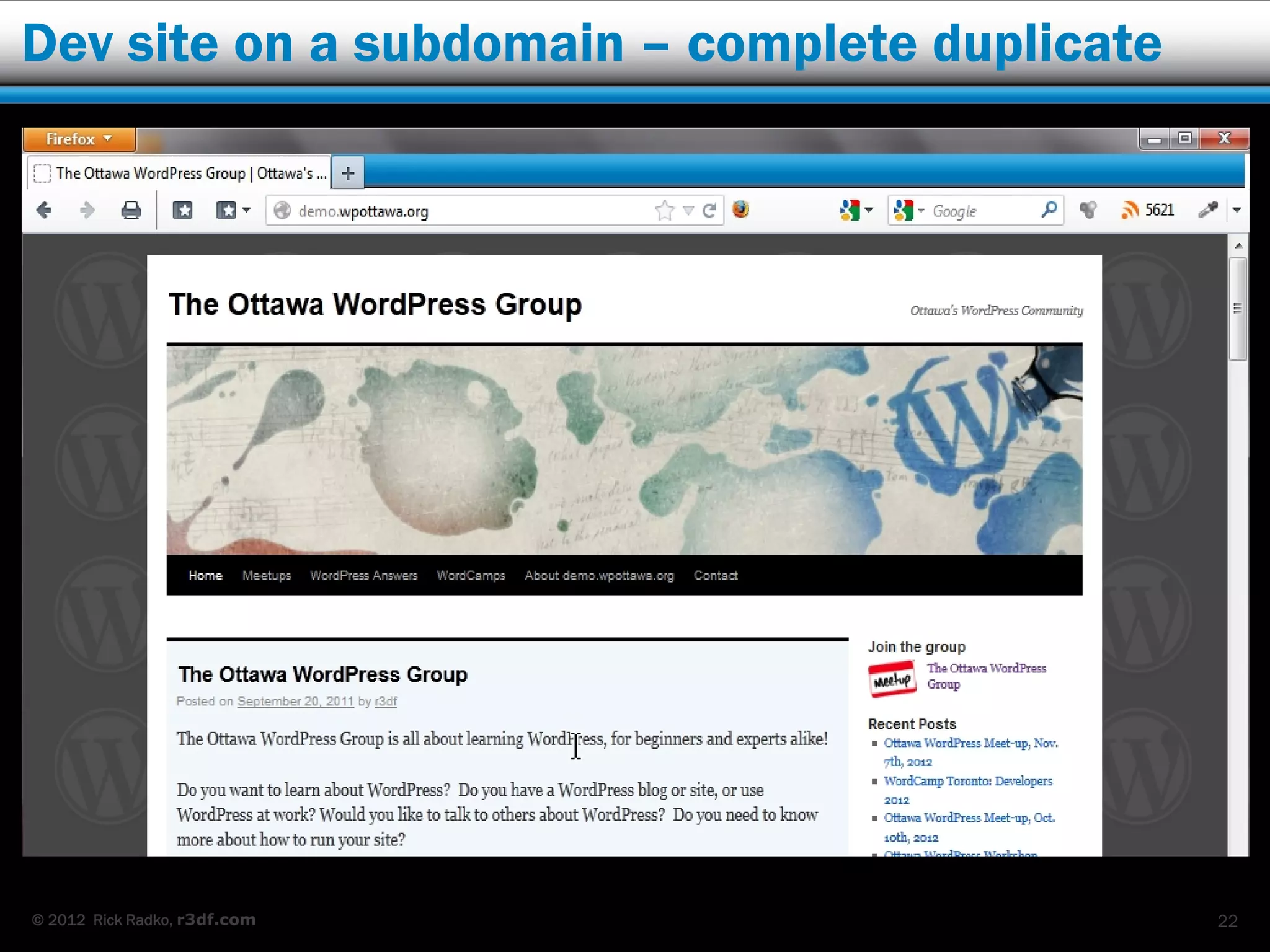This screenshot has height=952, width=1270.
Task: Click the Meetup logo badge
Action: coord(892,679)
